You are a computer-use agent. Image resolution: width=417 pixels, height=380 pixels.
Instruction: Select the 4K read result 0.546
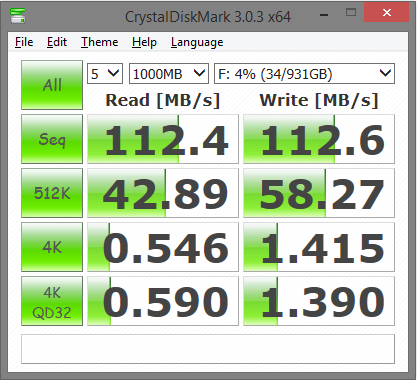163,247
